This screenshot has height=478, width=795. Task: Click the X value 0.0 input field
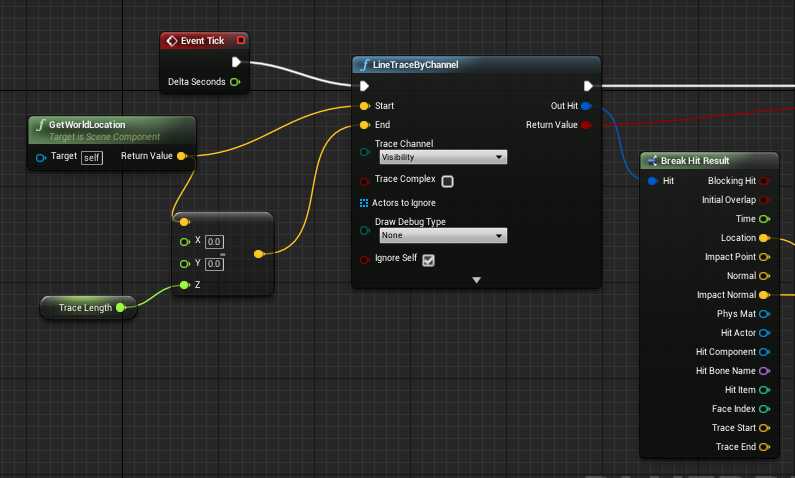(x=214, y=242)
